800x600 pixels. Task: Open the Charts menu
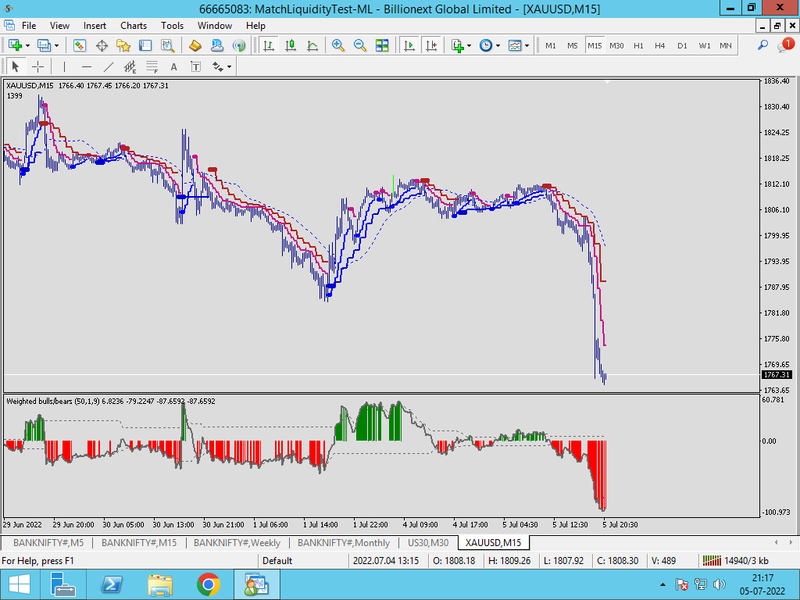point(132,25)
